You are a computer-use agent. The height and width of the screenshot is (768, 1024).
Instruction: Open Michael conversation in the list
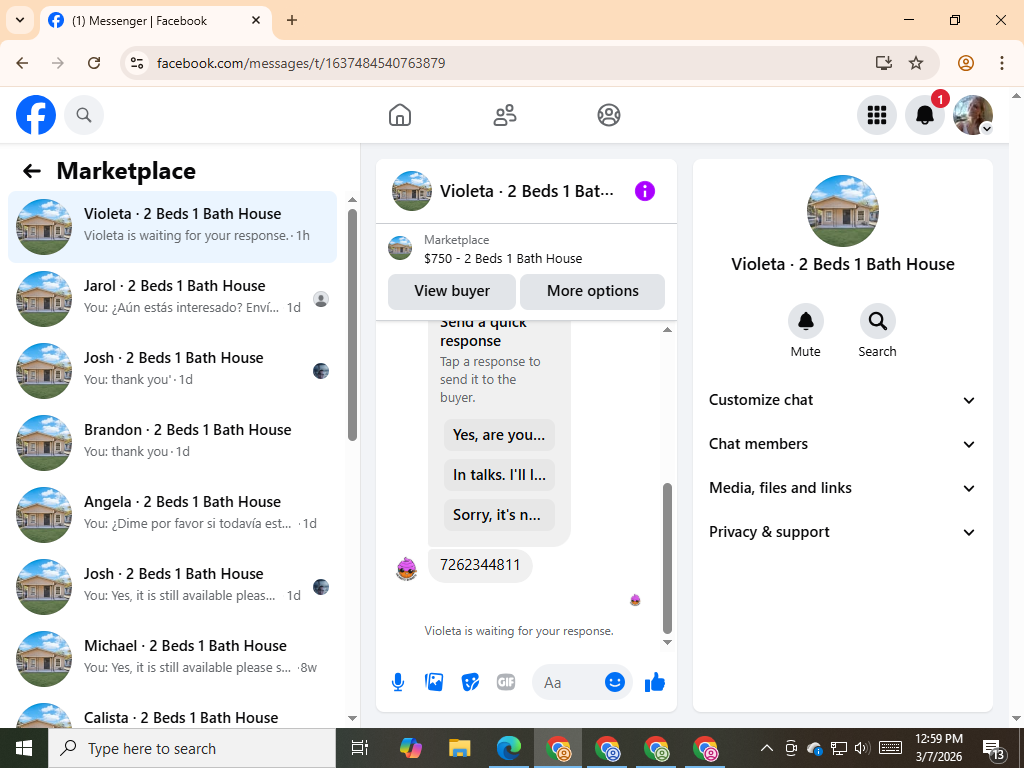coord(172,658)
